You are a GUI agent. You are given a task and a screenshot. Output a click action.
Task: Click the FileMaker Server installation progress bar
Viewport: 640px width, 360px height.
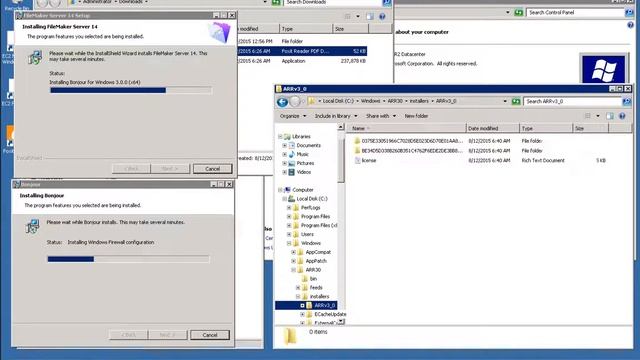(x=131, y=90)
